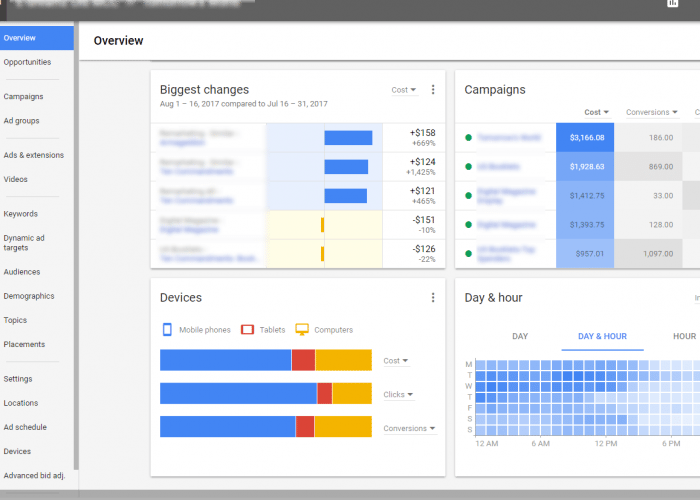Click the chart icon in top bar
This screenshot has width=700, height=500.
(x=672, y=3)
